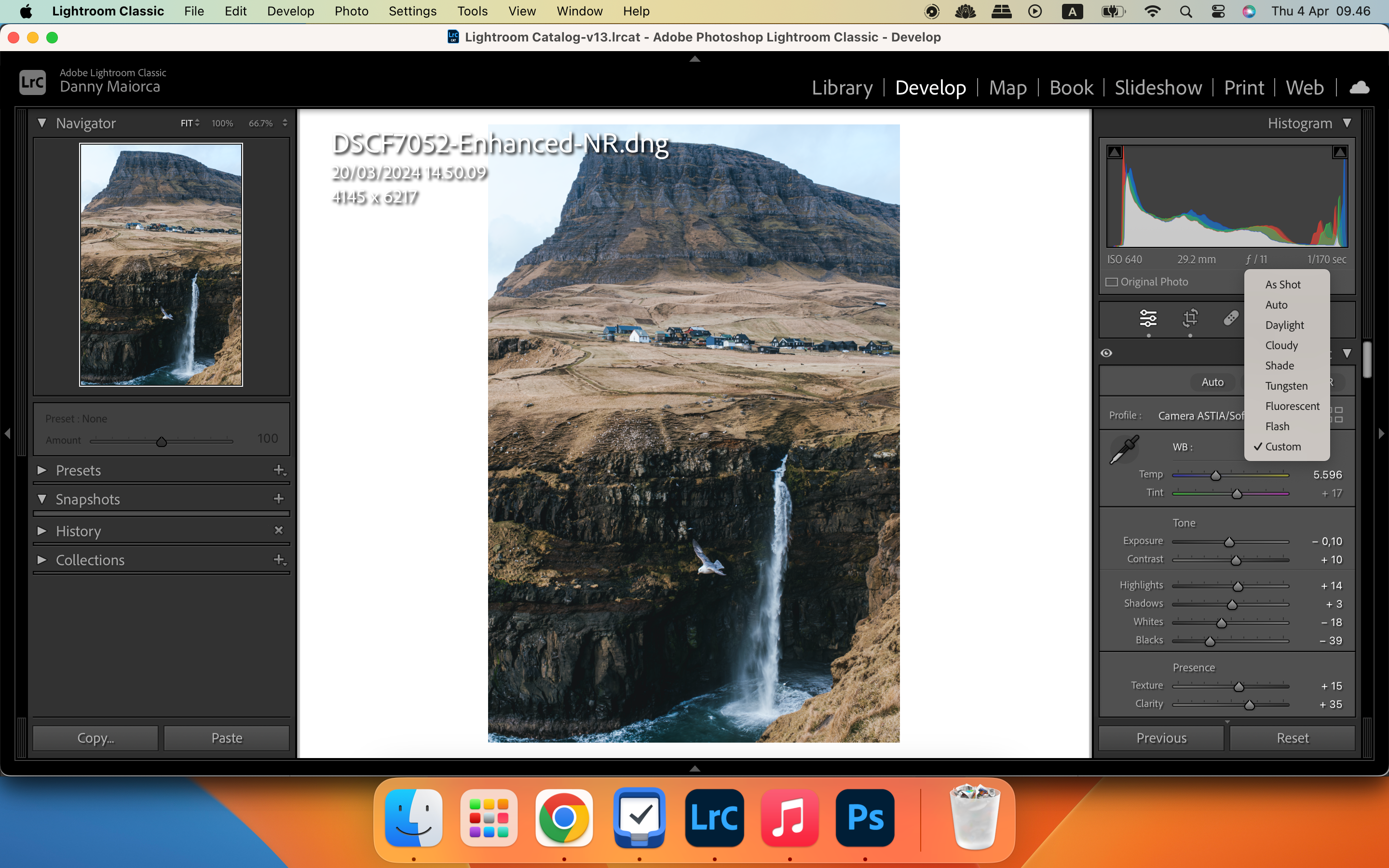Screen dimensions: 1389x868
Task: Open the FIT zoom level dropdown
Action: 190,122
